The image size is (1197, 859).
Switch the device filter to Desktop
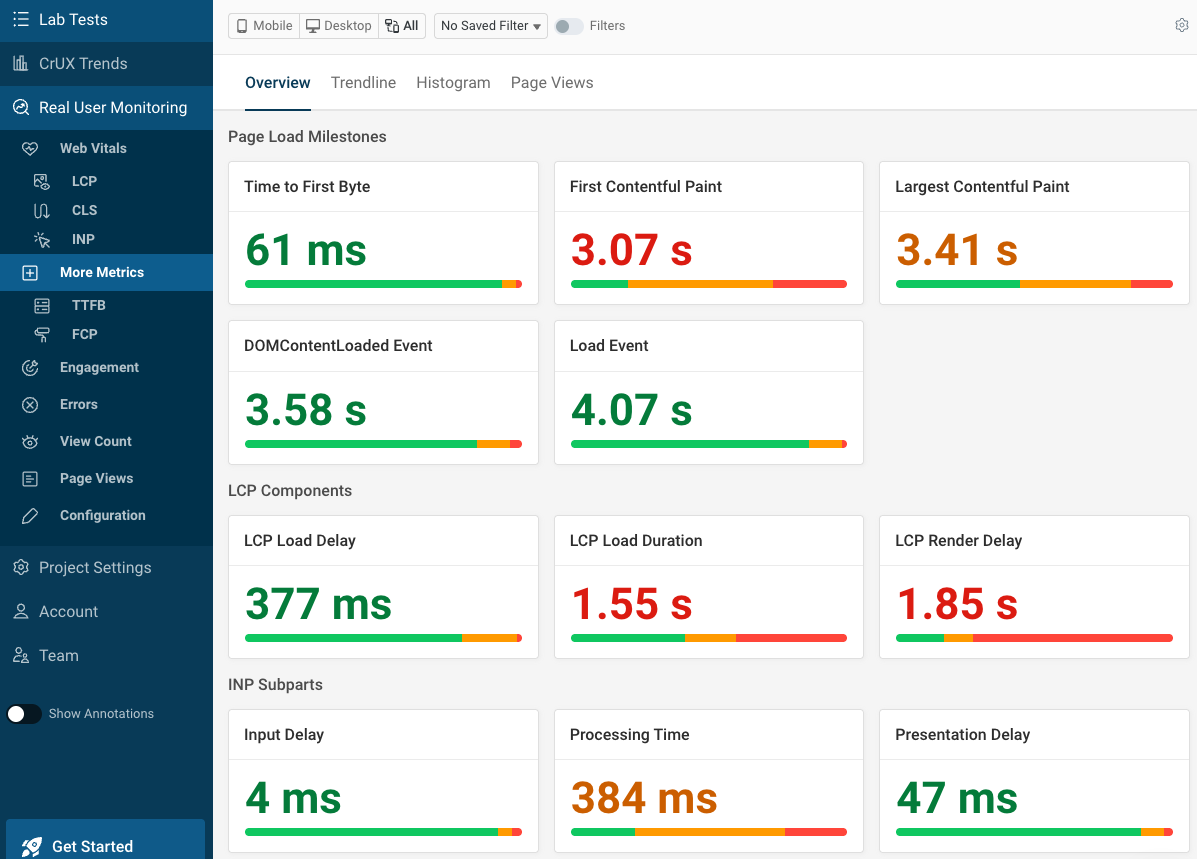tap(338, 25)
